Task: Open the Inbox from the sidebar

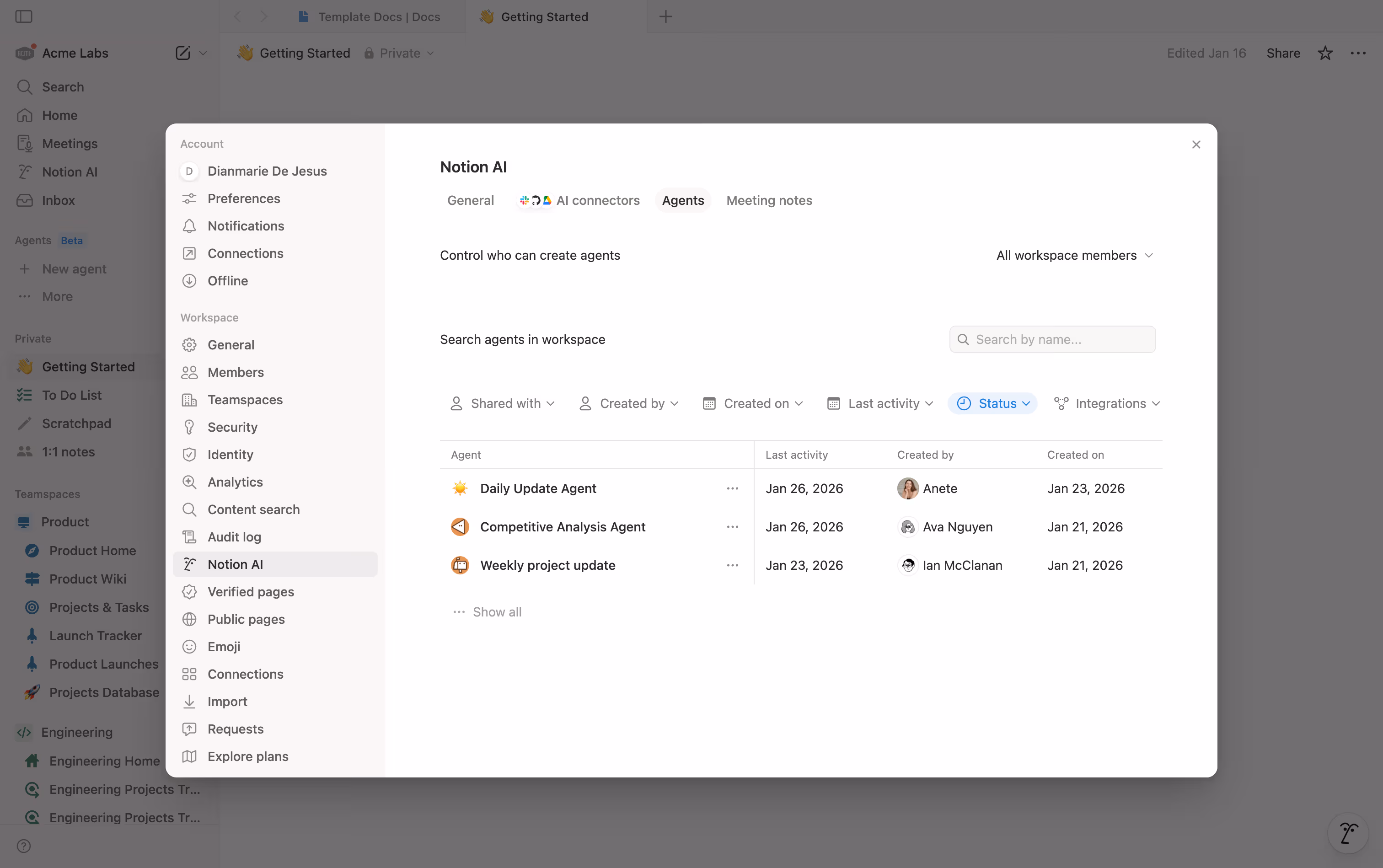Action: point(59,200)
